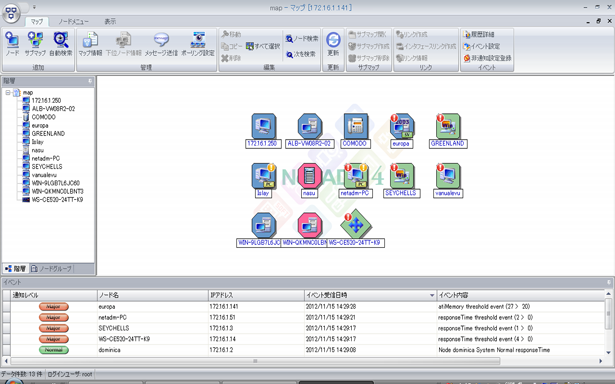Select europa in the tree
This screenshot has height=384, width=615.
[x=40, y=126]
